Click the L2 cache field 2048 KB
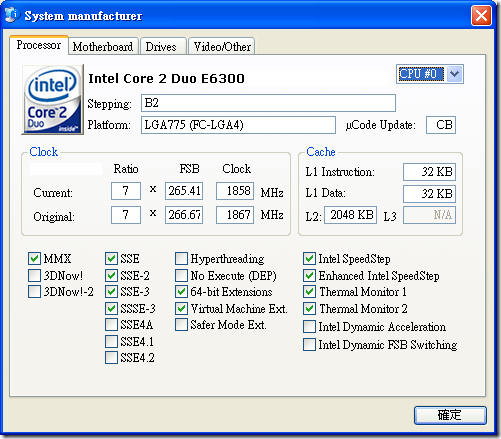 pyautogui.click(x=351, y=215)
